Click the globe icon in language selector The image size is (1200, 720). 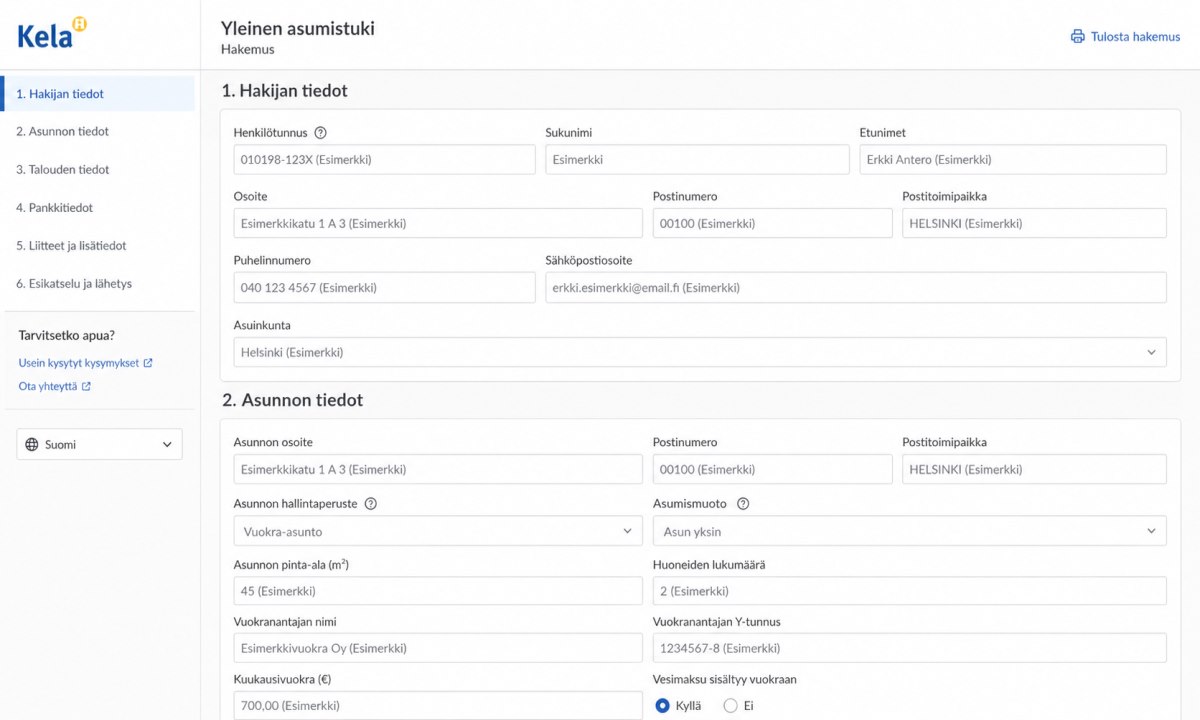[x=32, y=445]
